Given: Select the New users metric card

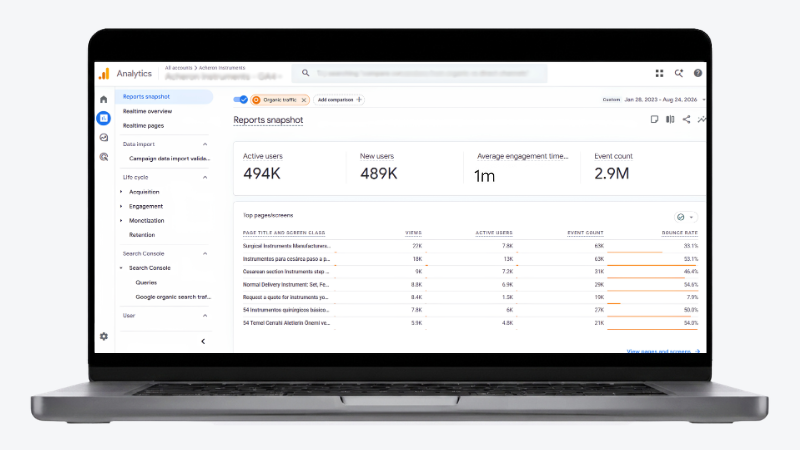Looking at the screenshot, I should (x=405, y=168).
